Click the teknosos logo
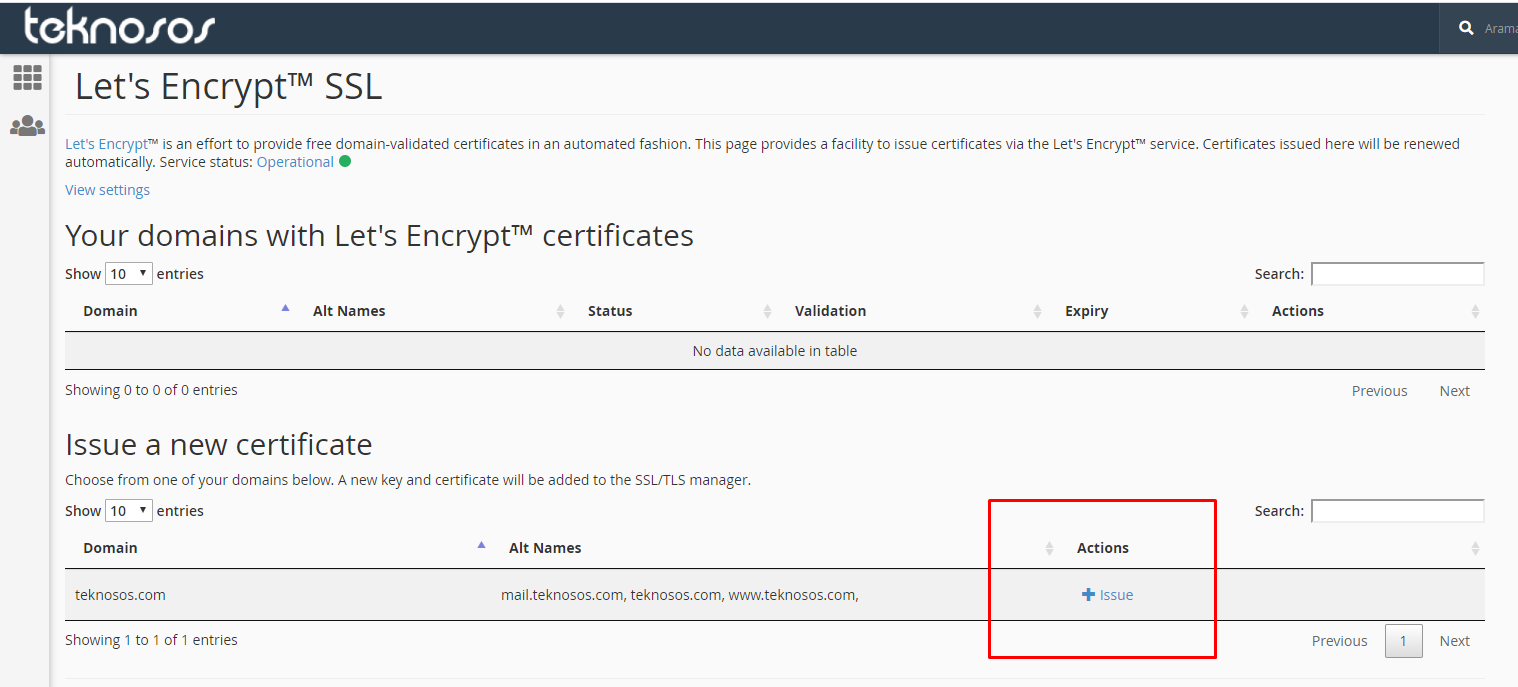Viewport: 1518px width, 687px height. pyautogui.click(x=119, y=27)
